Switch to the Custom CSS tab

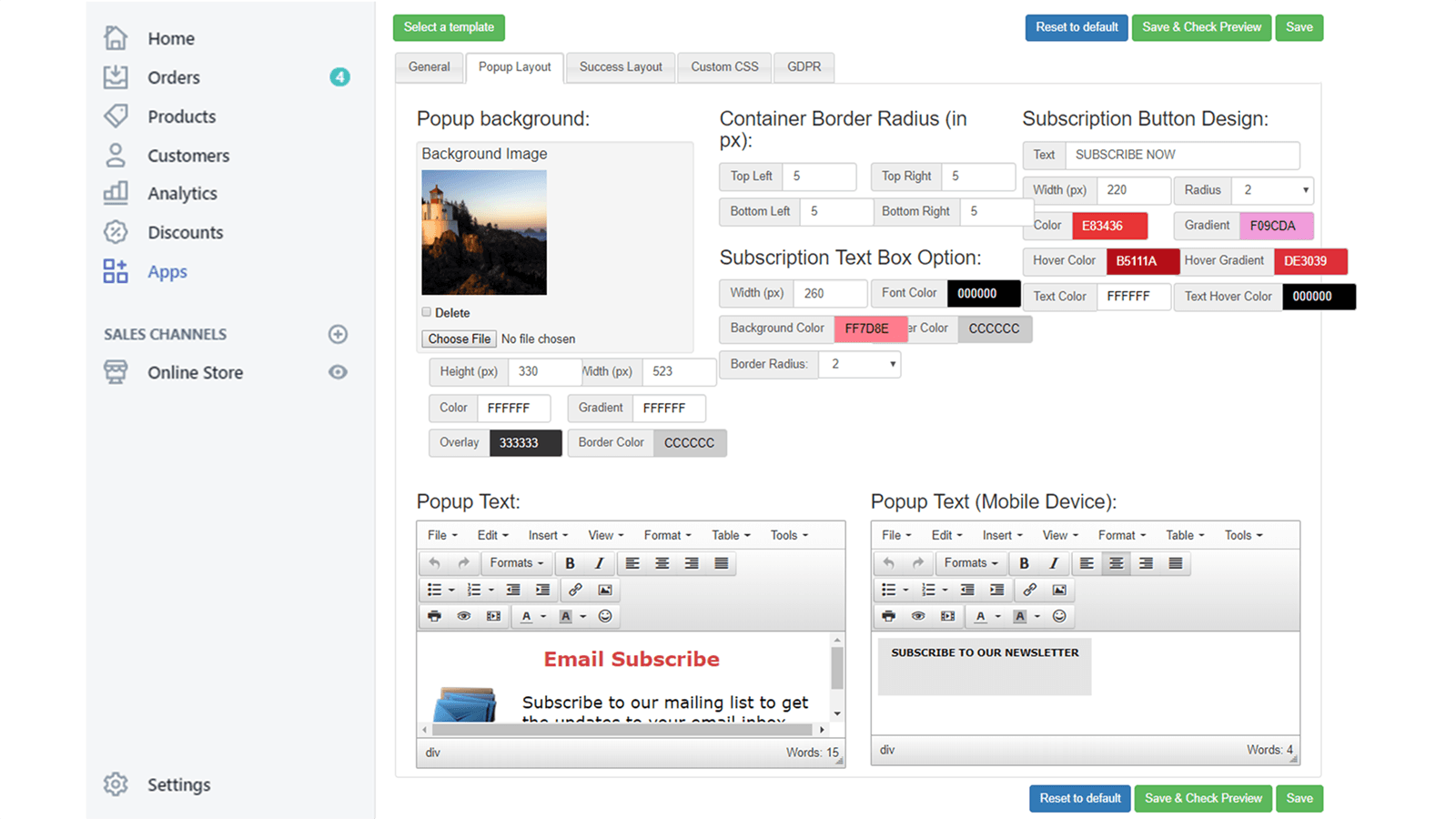[x=724, y=66]
